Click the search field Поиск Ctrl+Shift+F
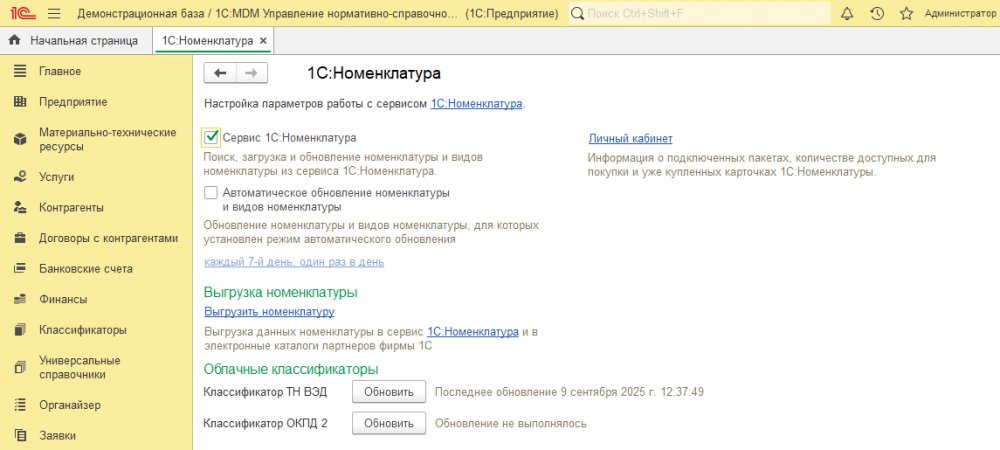This screenshot has height=450, width=1000. 700,14
